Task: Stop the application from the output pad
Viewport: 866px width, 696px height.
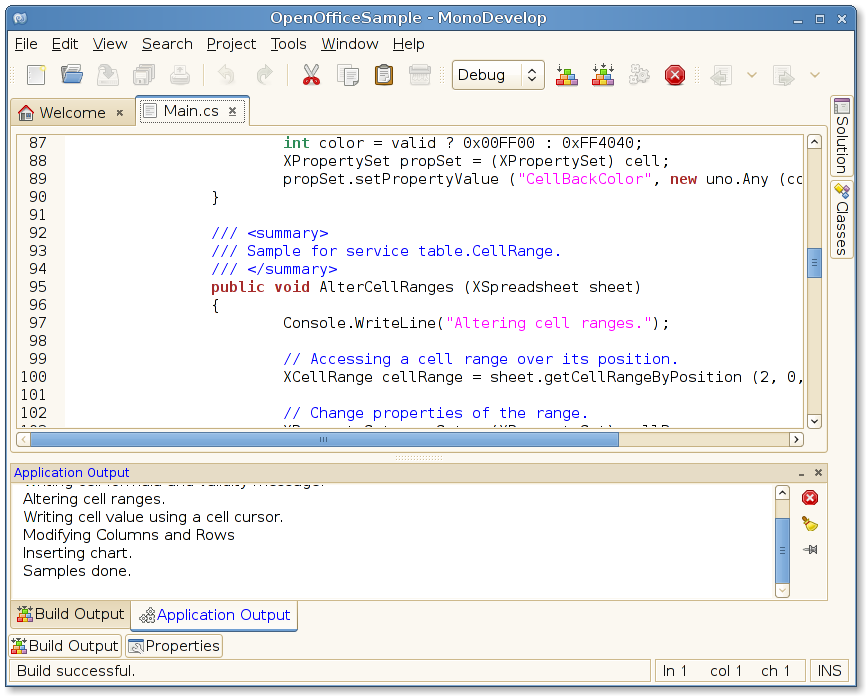Action: click(810, 498)
